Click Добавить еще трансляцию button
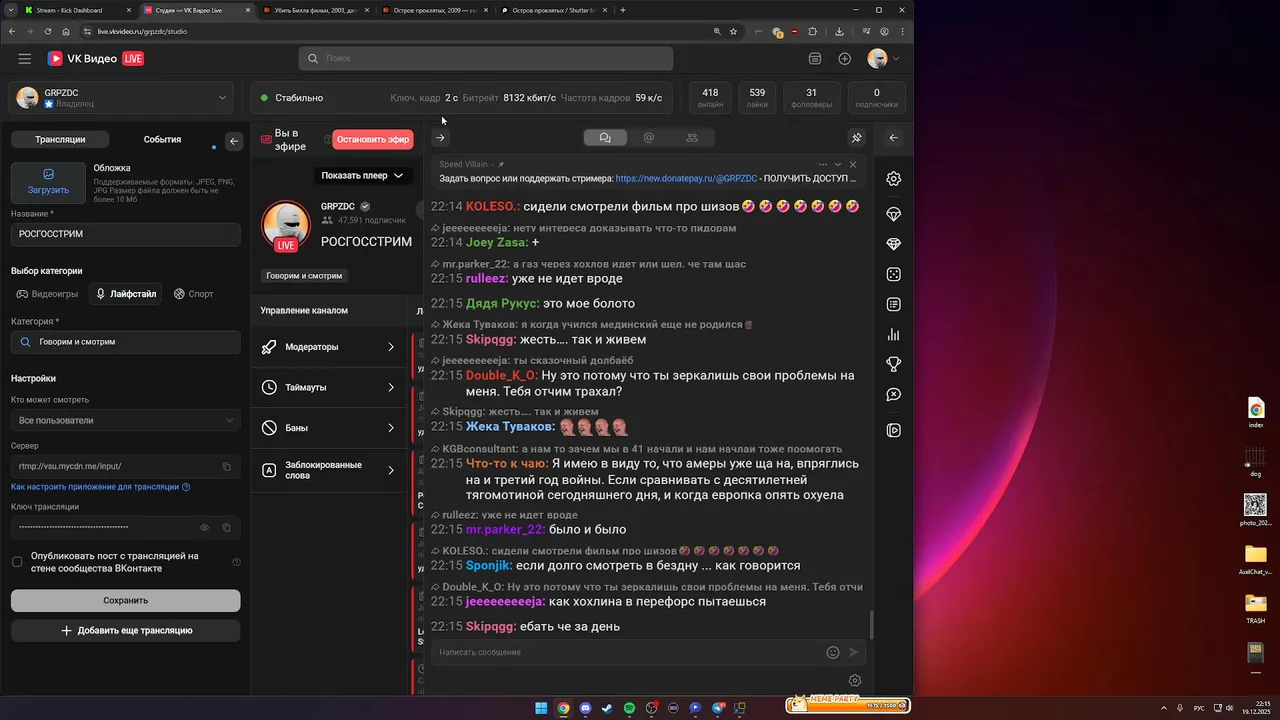The height and width of the screenshot is (720, 1280). [125, 631]
